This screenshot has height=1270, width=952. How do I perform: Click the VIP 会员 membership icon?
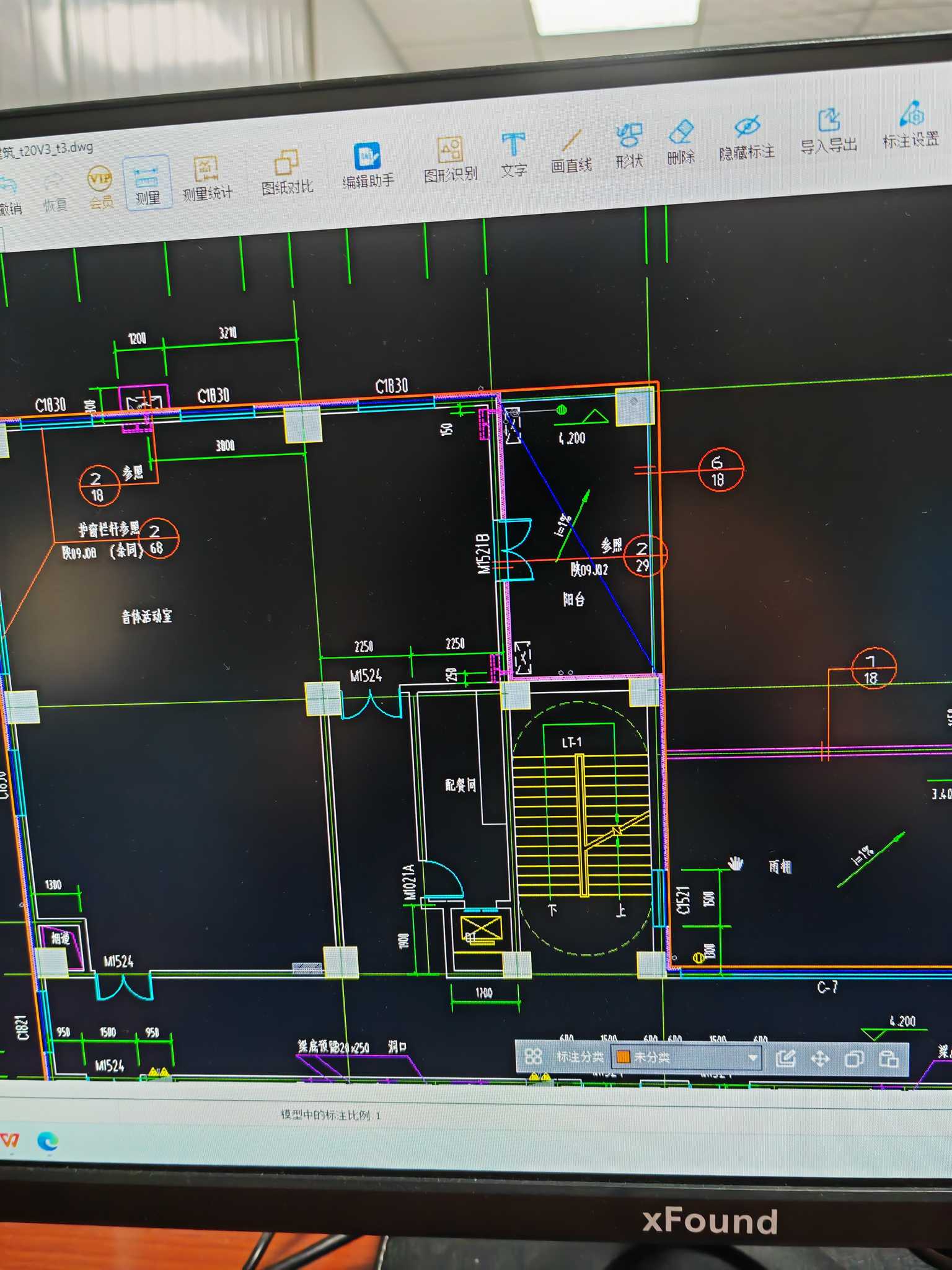[100, 187]
